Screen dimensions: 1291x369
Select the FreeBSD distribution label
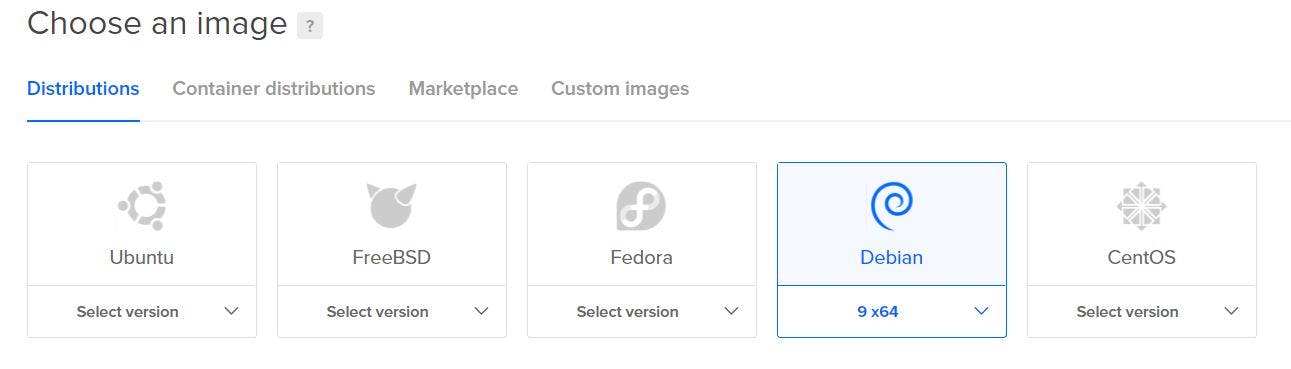click(391, 257)
